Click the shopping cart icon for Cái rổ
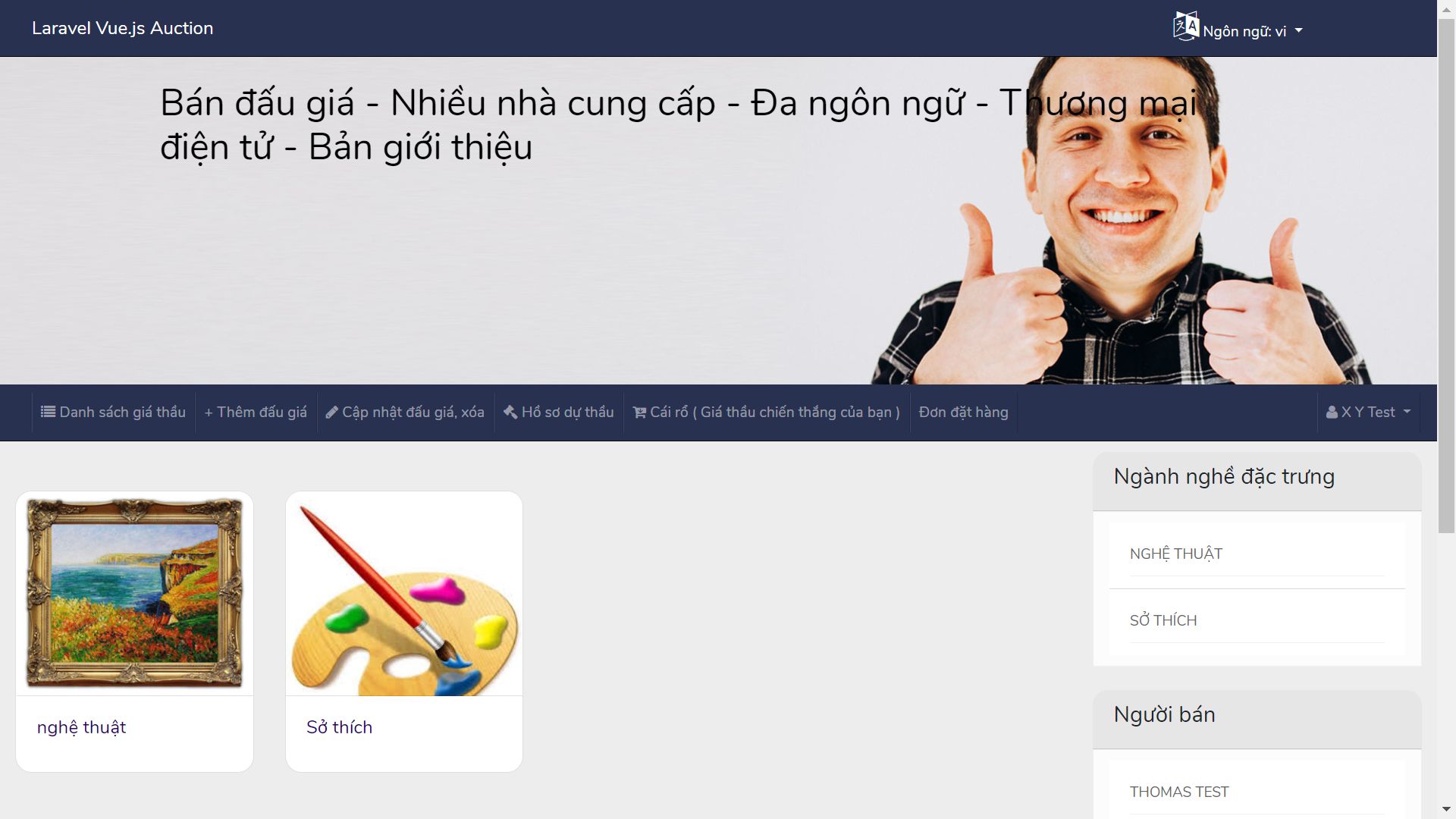The width and height of the screenshot is (1456, 819). coord(639,413)
